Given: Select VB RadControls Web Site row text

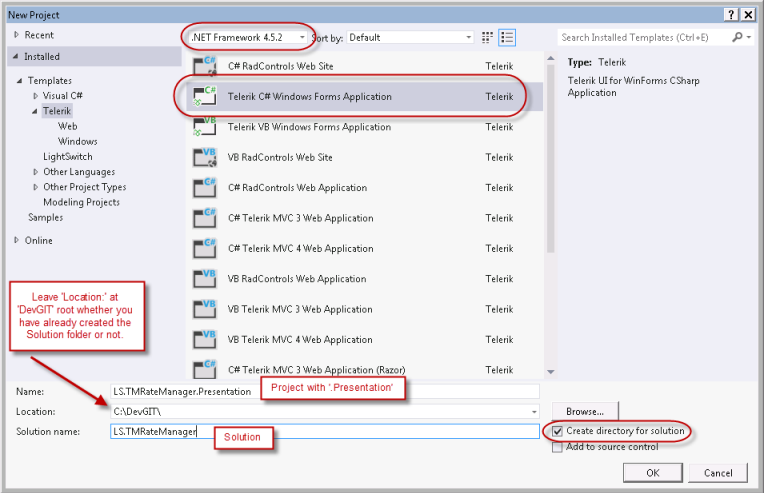Looking at the screenshot, I should [280, 157].
